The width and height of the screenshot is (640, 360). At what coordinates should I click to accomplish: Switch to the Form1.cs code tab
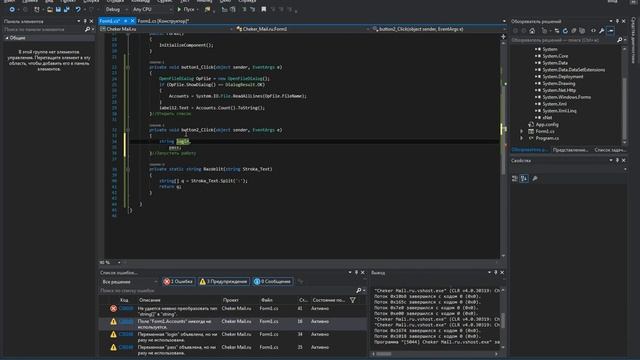(110, 21)
